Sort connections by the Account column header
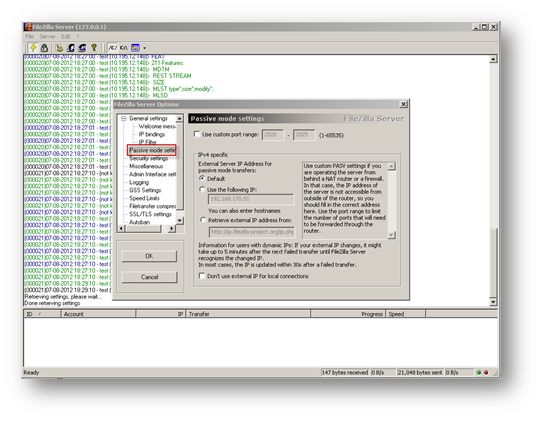The width and height of the screenshot is (543, 421). [x=98, y=314]
